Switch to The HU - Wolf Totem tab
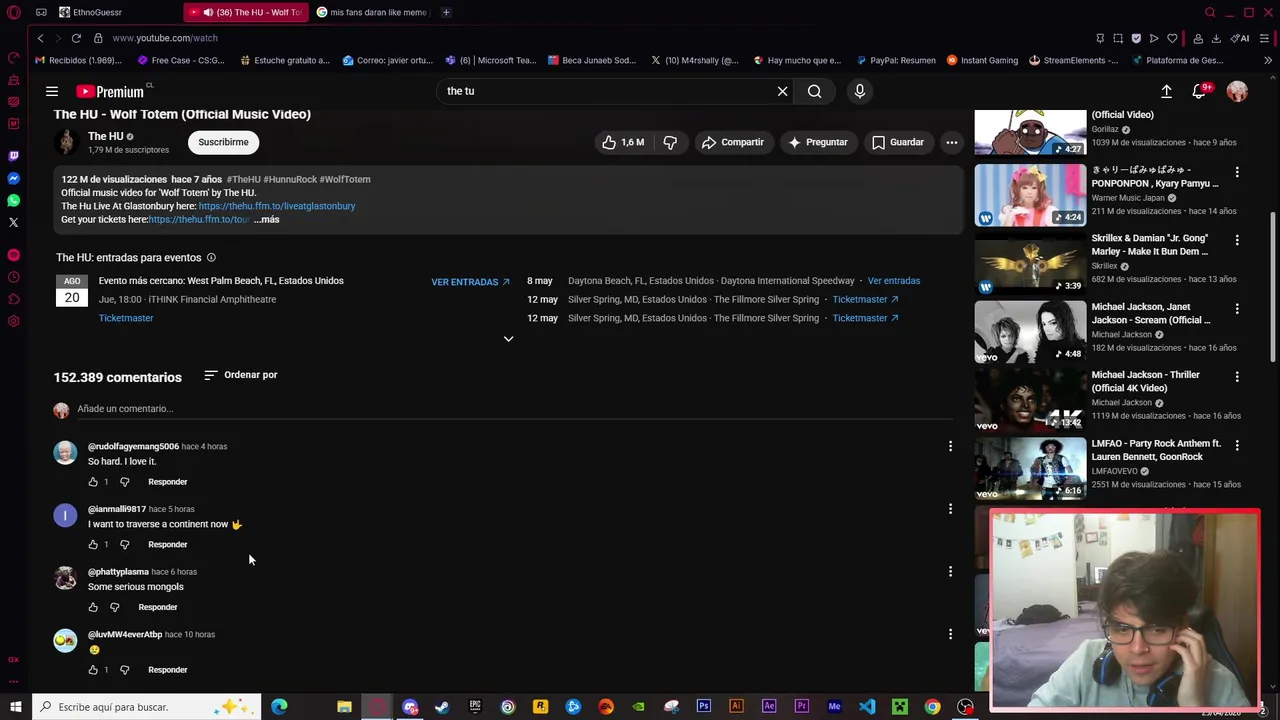Viewport: 1280px width, 720px height. pos(247,12)
